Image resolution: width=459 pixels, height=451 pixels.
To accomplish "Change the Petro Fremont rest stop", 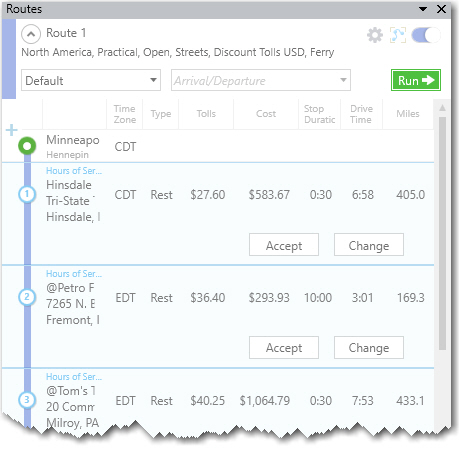I will click(x=369, y=347).
